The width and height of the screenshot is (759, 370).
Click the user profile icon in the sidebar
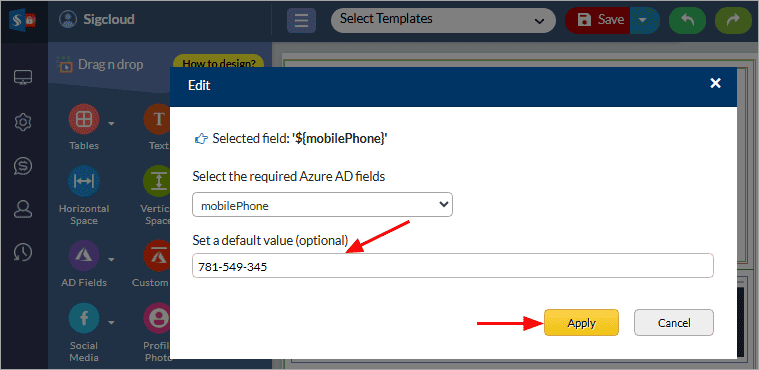[x=23, y=209]
